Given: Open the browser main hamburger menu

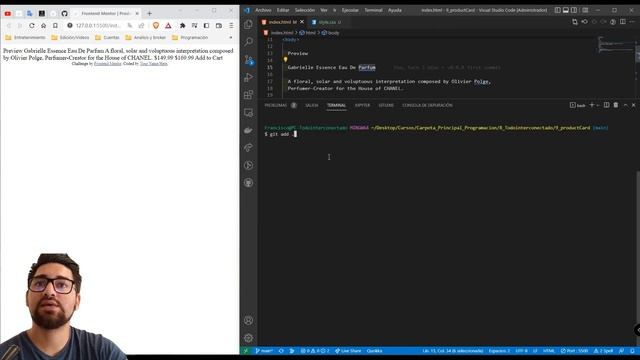Looking at the screenshot, I should tap(231, 25).
